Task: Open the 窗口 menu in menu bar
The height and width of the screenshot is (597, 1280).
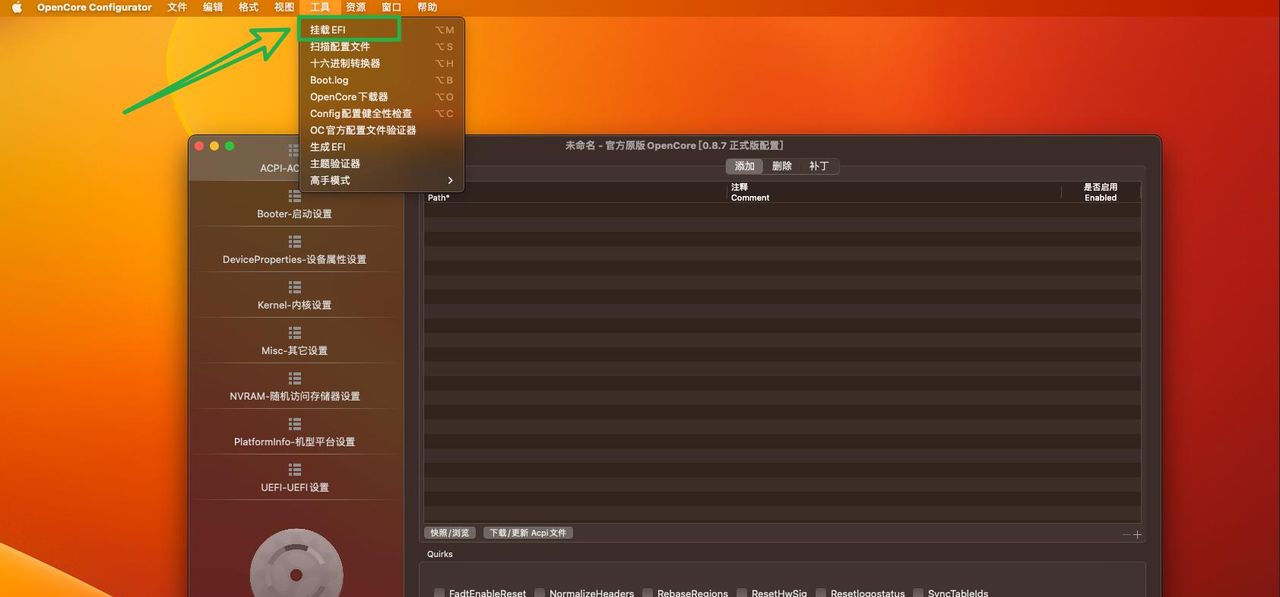Action: click(391, 7)
